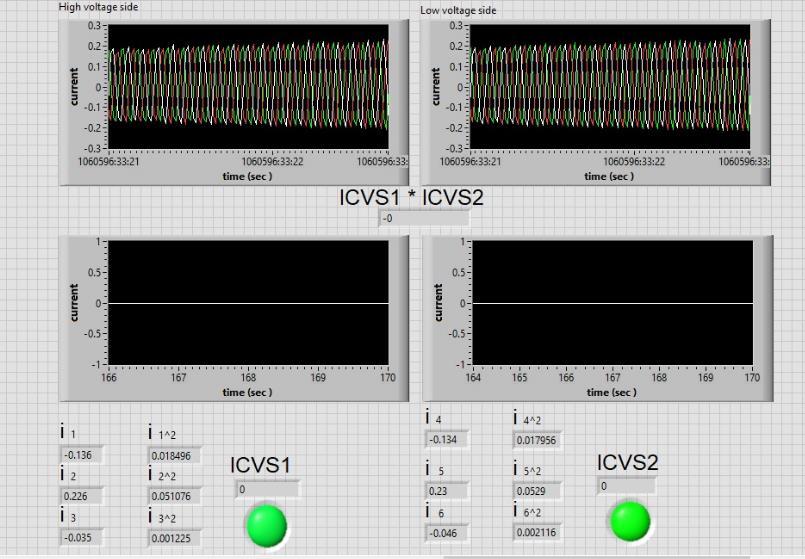This screenshot has height=559, width=805.
Task: Click the i1^2 field showing 0.018496
Action: point(174,455)
